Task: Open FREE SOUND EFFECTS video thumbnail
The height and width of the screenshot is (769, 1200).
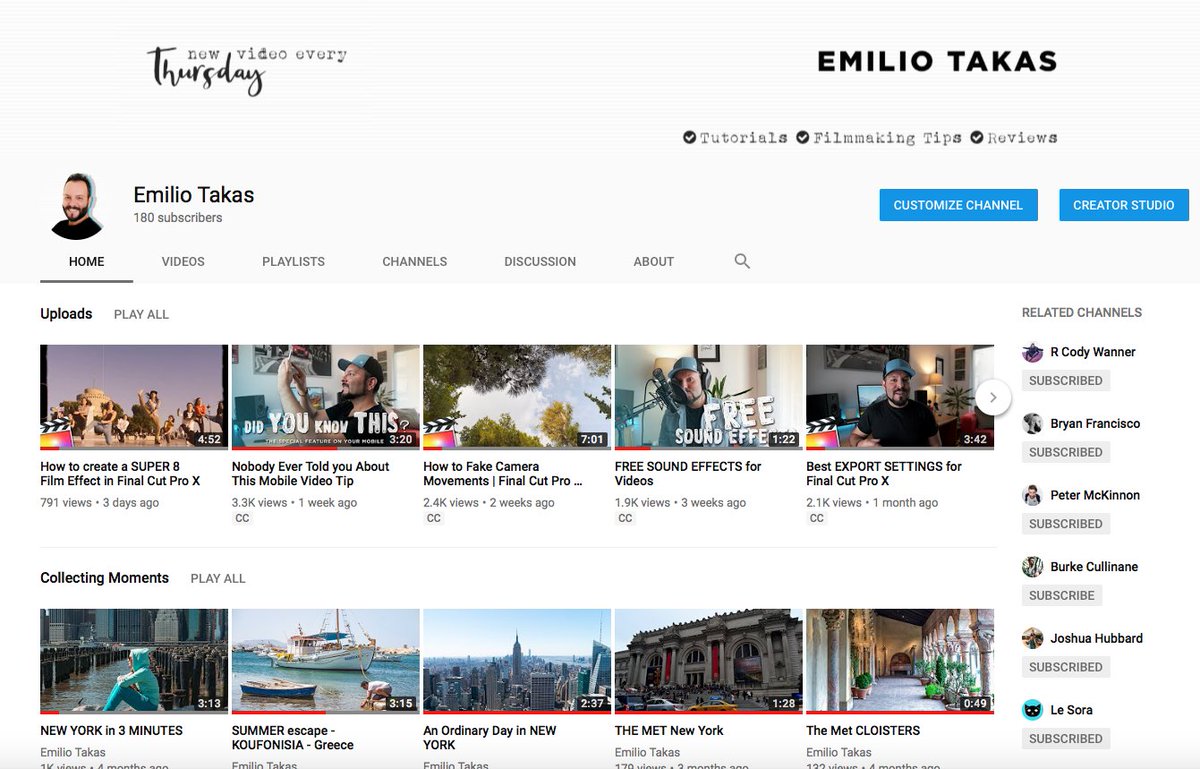Action: [x=709, y=397]
